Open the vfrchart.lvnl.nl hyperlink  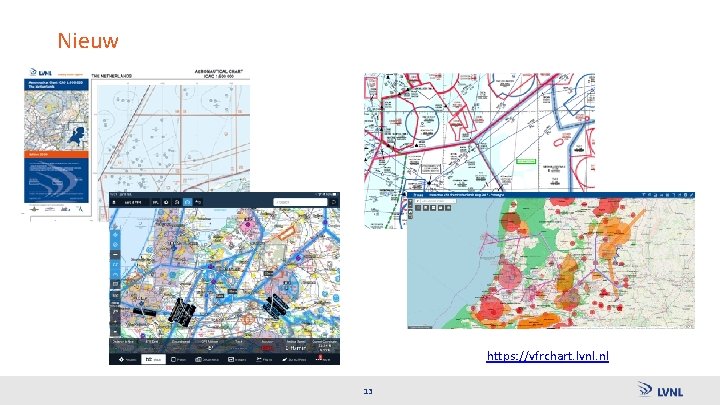547,356
